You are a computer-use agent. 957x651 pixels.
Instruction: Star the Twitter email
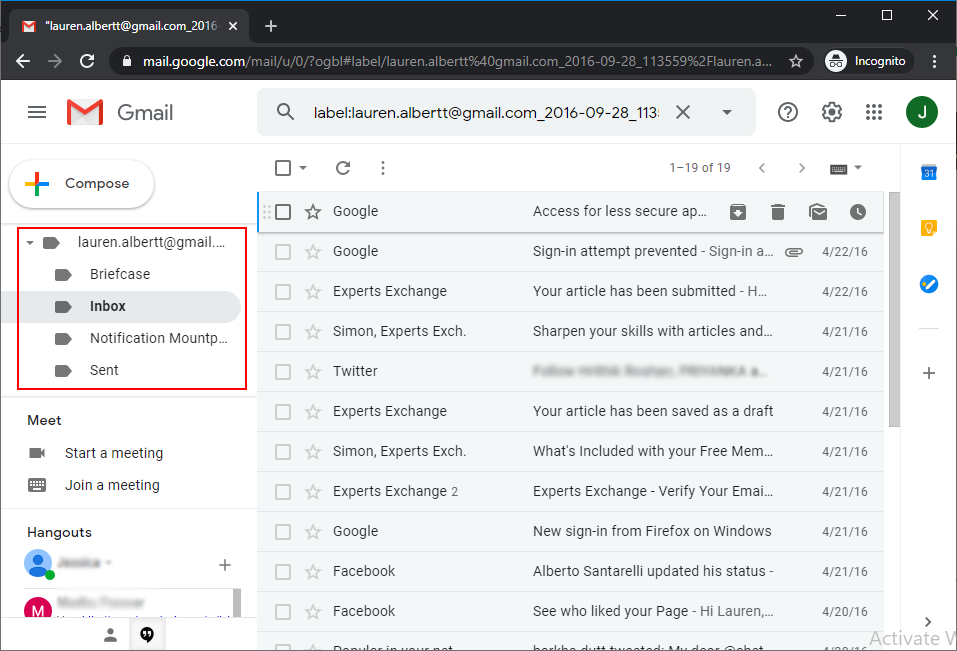[x=313, y=371]
